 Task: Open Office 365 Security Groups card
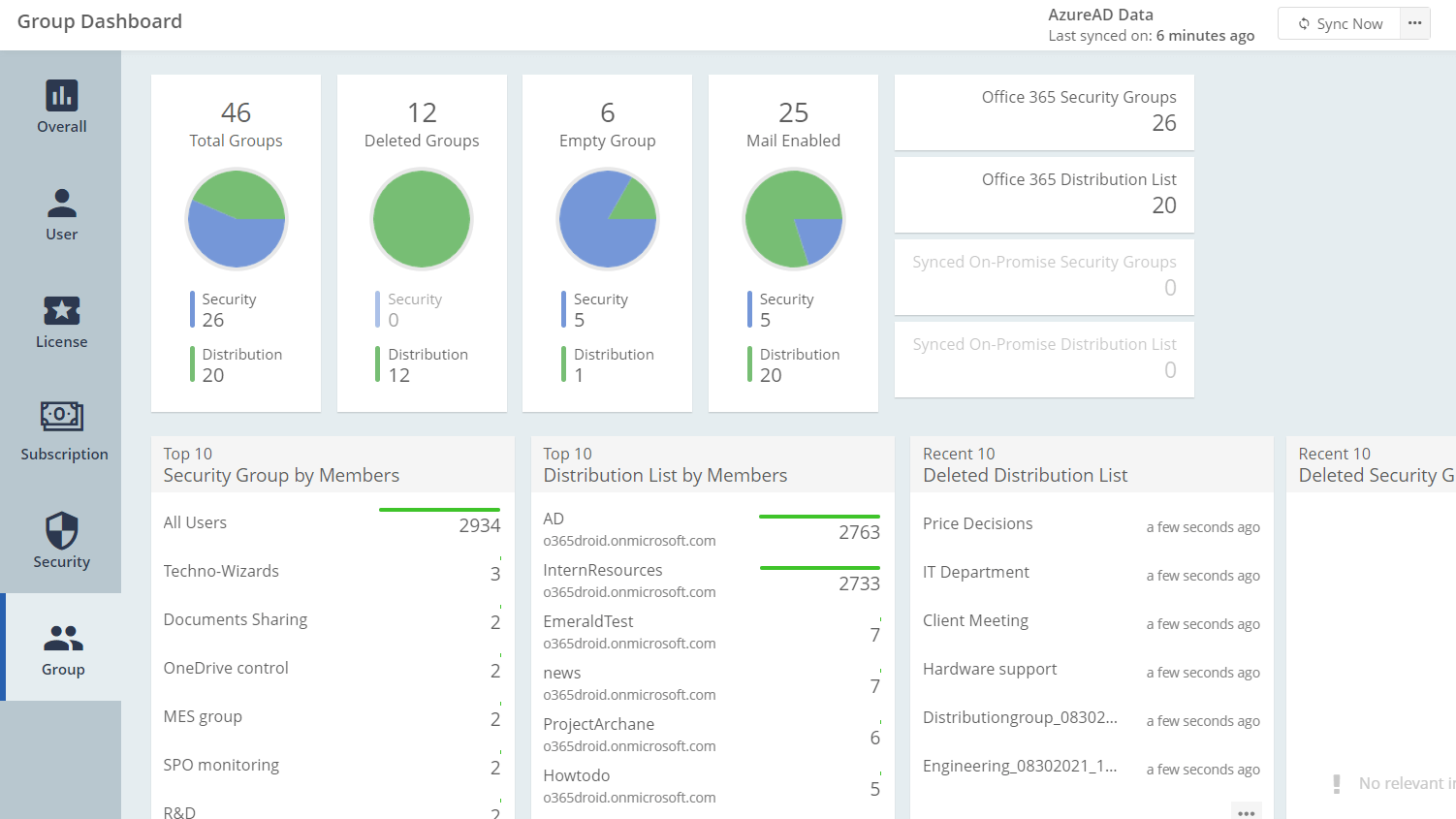[x=1044, y=112]
